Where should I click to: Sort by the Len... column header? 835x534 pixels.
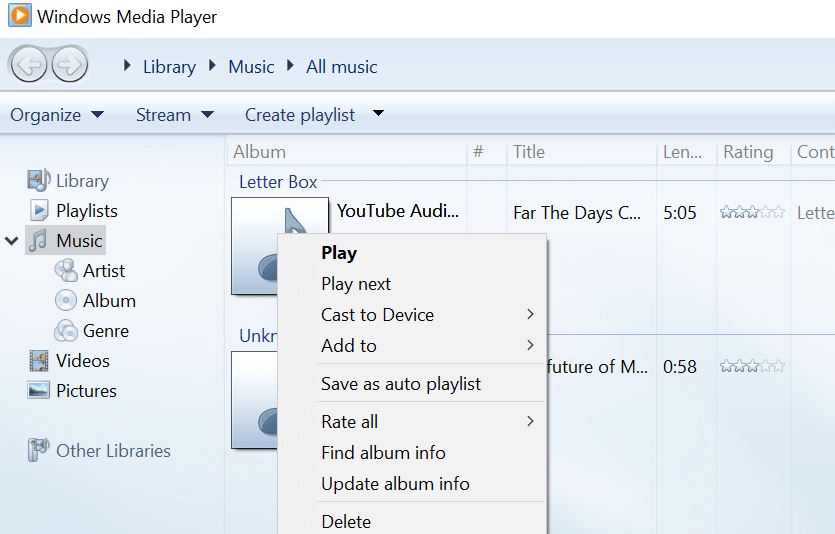pos(686,152)
